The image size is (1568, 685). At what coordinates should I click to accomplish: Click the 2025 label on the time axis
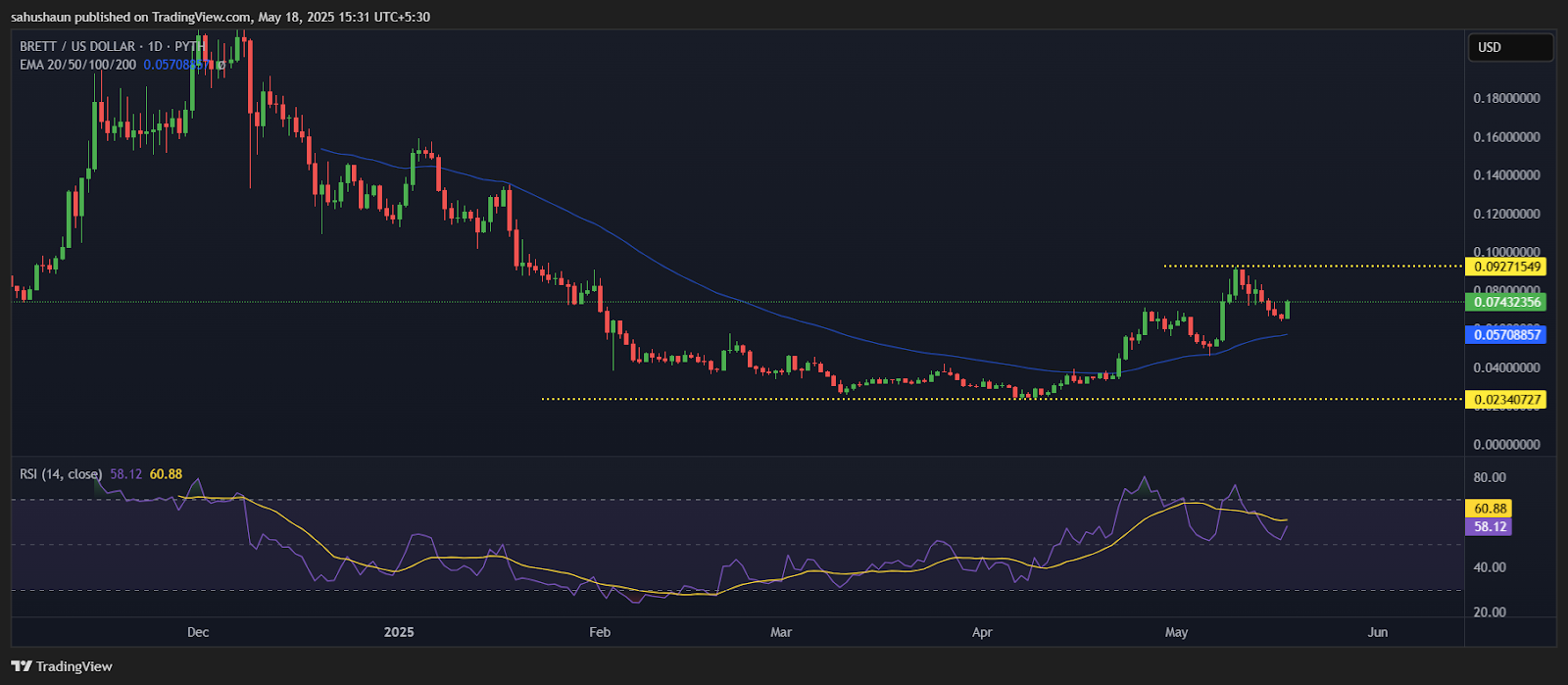[x=399, y=632]
